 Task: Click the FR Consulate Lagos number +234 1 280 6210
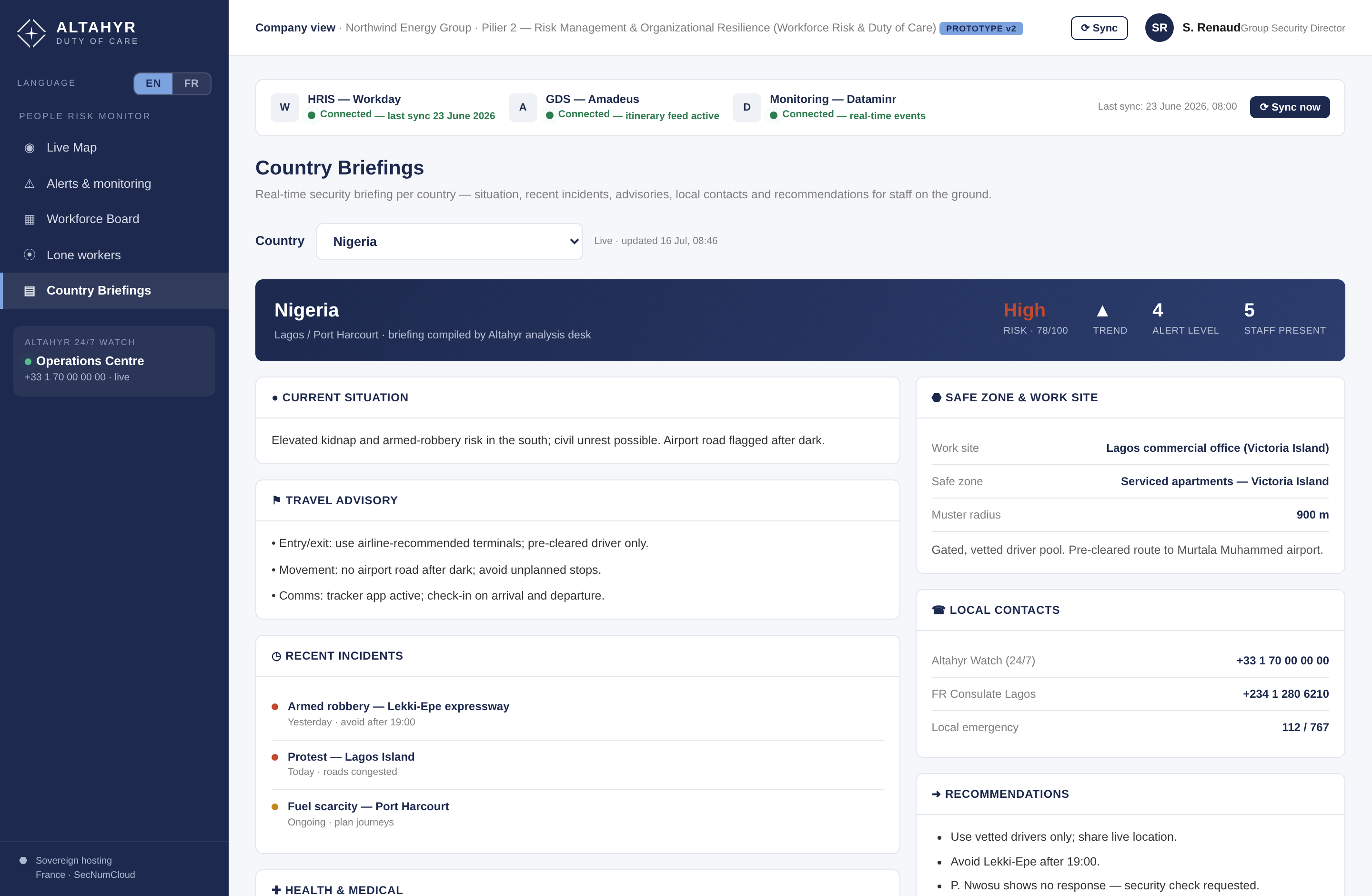(x=1285, y=694)
